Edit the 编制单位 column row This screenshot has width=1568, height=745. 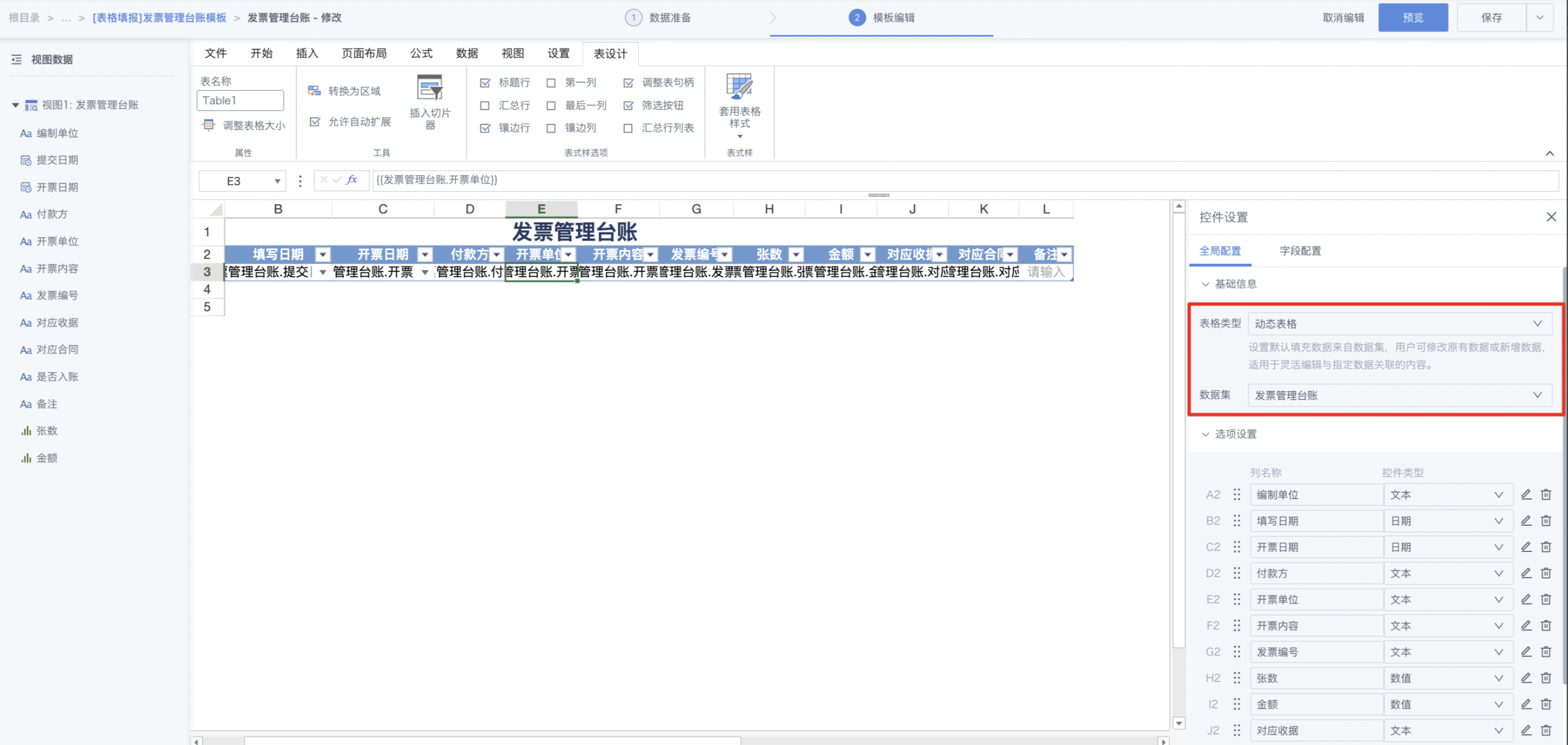(x=1526, y=494)
